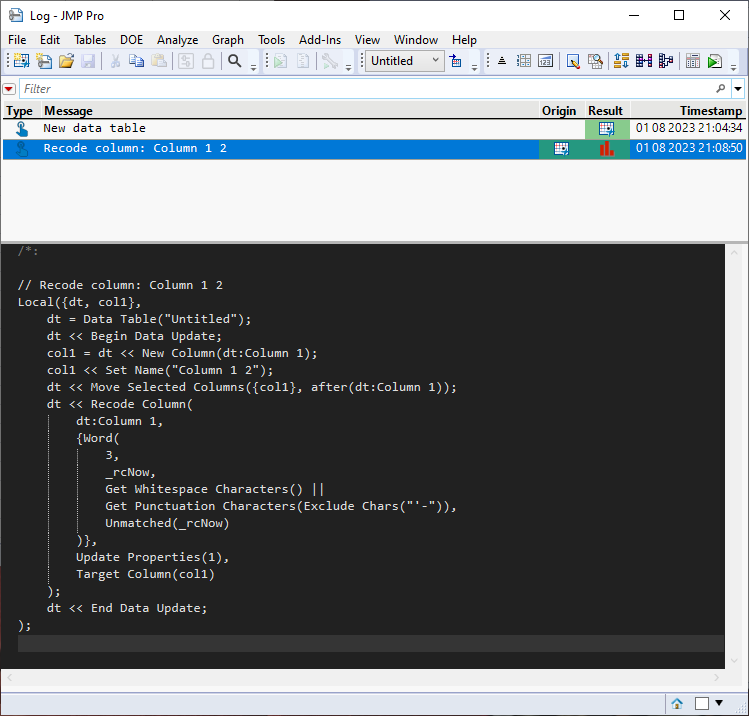
Task: Open the Untitled data table dropdown
Action: pyautogui.click(x=405, y=61)
